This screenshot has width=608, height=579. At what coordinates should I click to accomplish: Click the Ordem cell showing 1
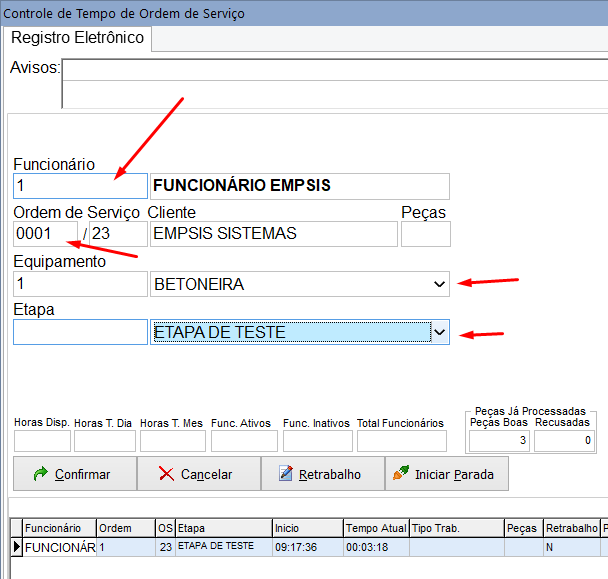pos(126,547)
